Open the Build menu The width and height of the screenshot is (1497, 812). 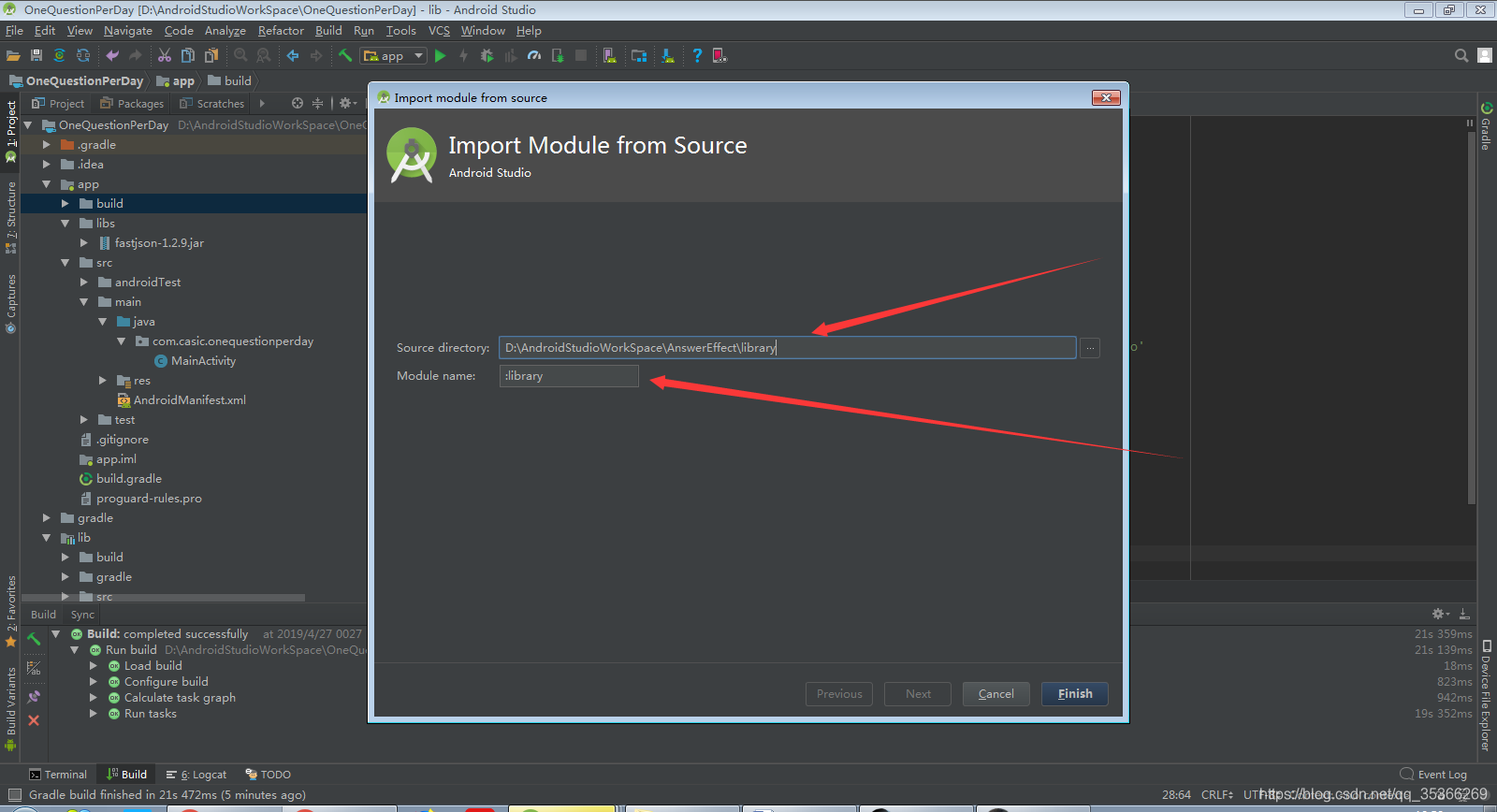pyautogui.click(x=328, y=31)
